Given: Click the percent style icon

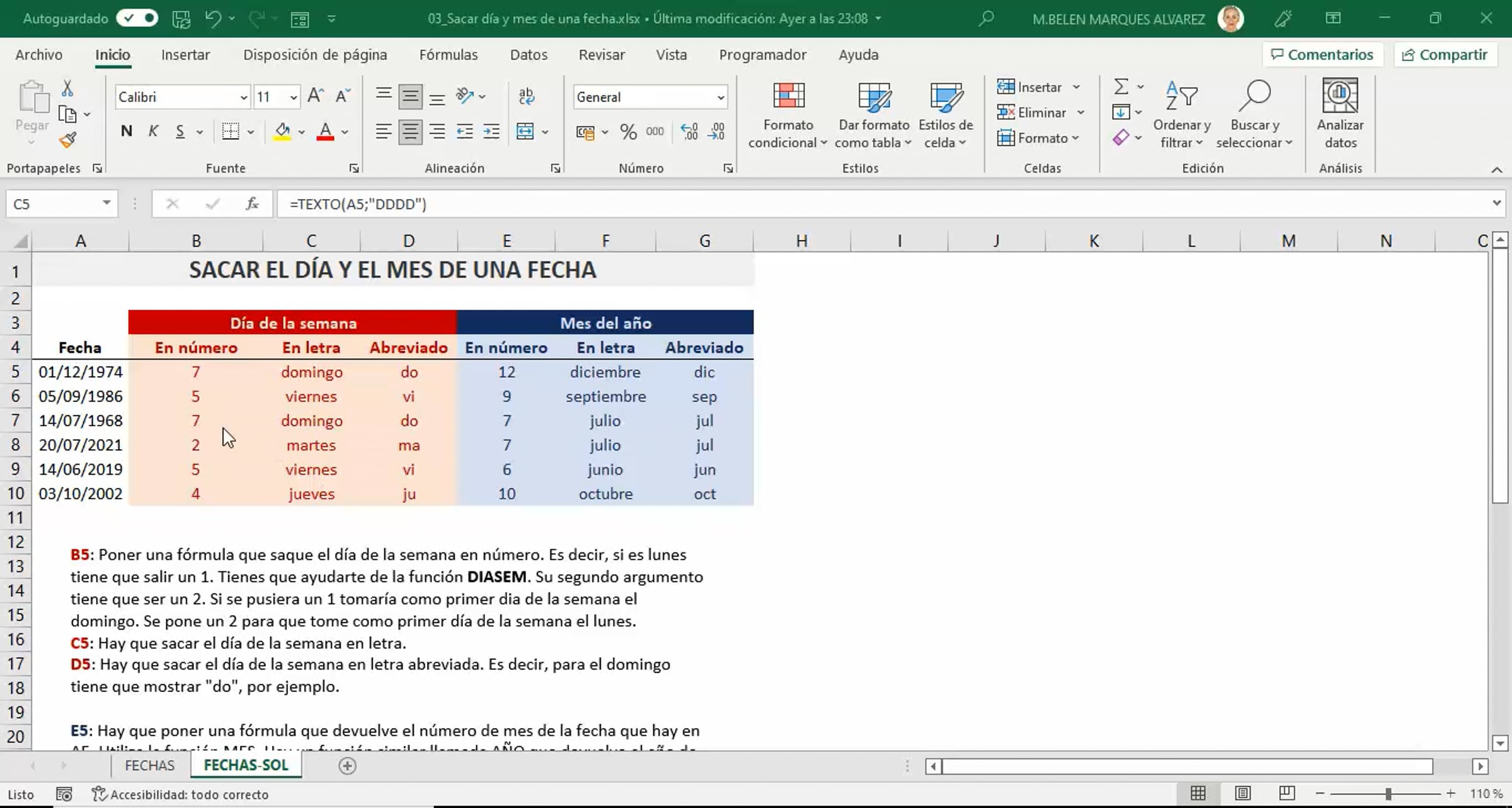Looking at the screenshot, I should point(627,132).
